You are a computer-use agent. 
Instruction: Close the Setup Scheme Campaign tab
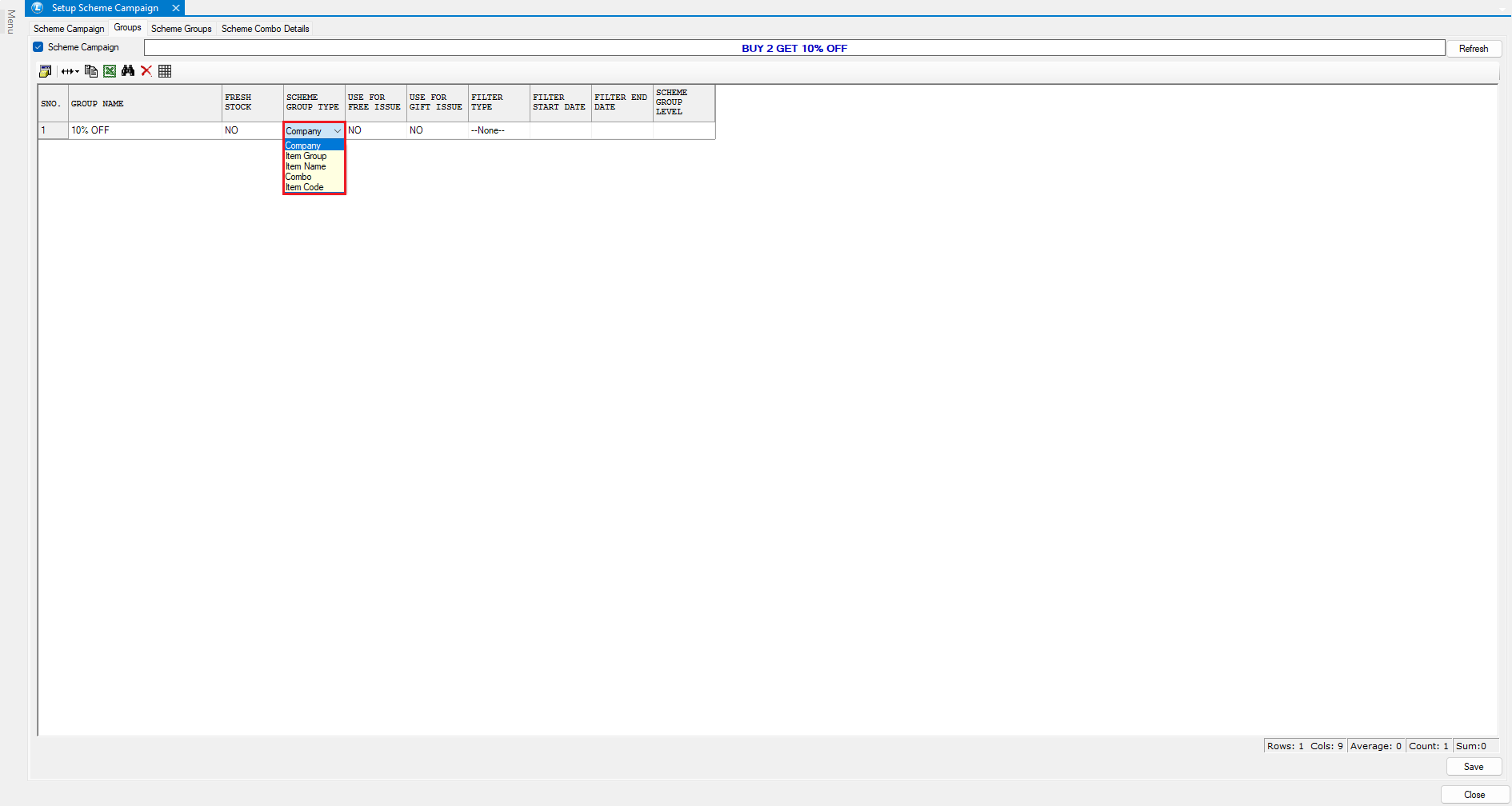[176, 8]
